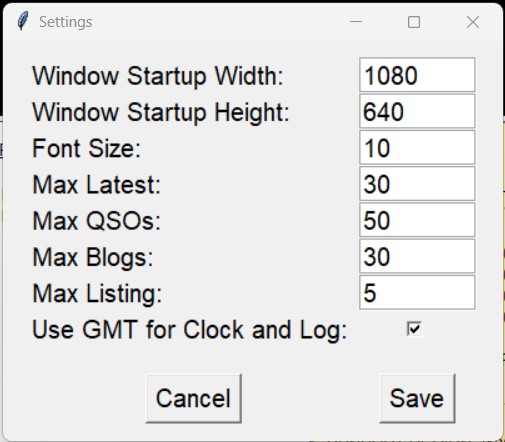The width and height of the screenshot is (505, 442).
Task: Select the Max Latest input field
Action: pyautogui.click(x=417, y=184)
